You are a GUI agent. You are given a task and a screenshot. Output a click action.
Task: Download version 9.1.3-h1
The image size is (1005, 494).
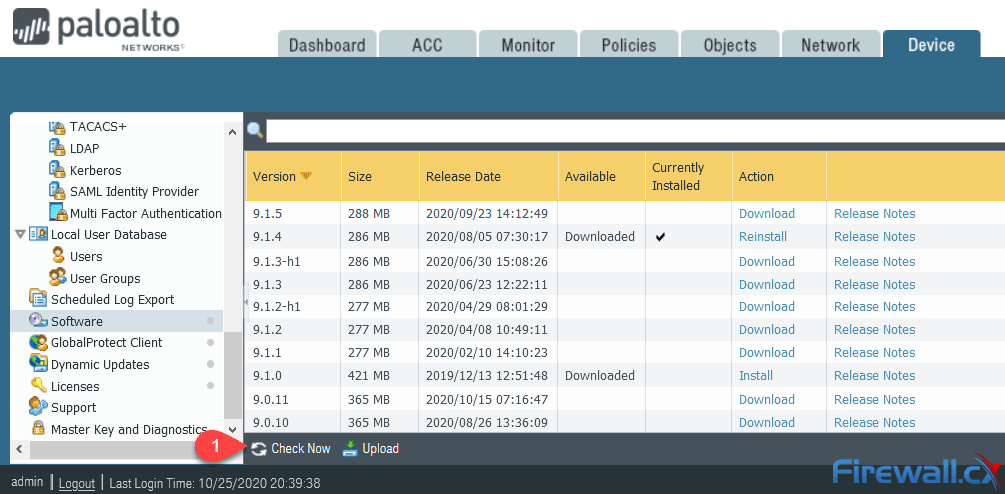[x=767, y=261]
